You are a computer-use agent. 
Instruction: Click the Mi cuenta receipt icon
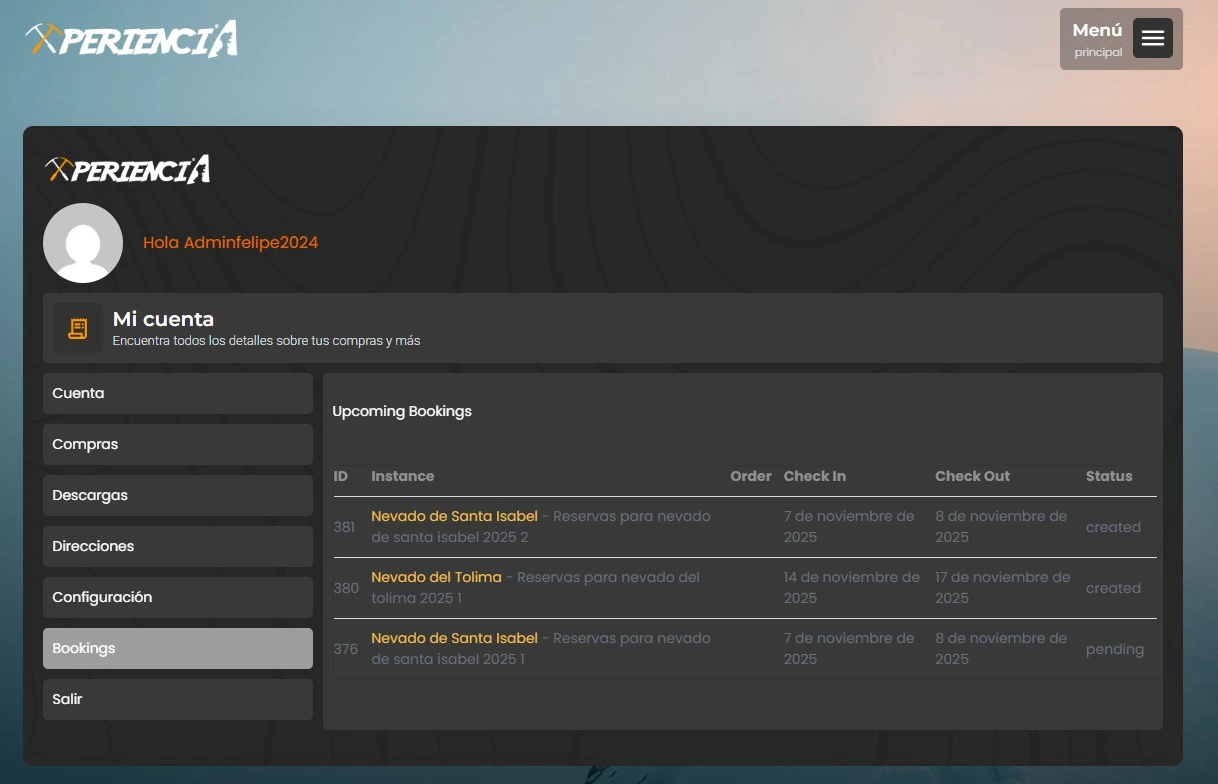(x=78, y=328)
